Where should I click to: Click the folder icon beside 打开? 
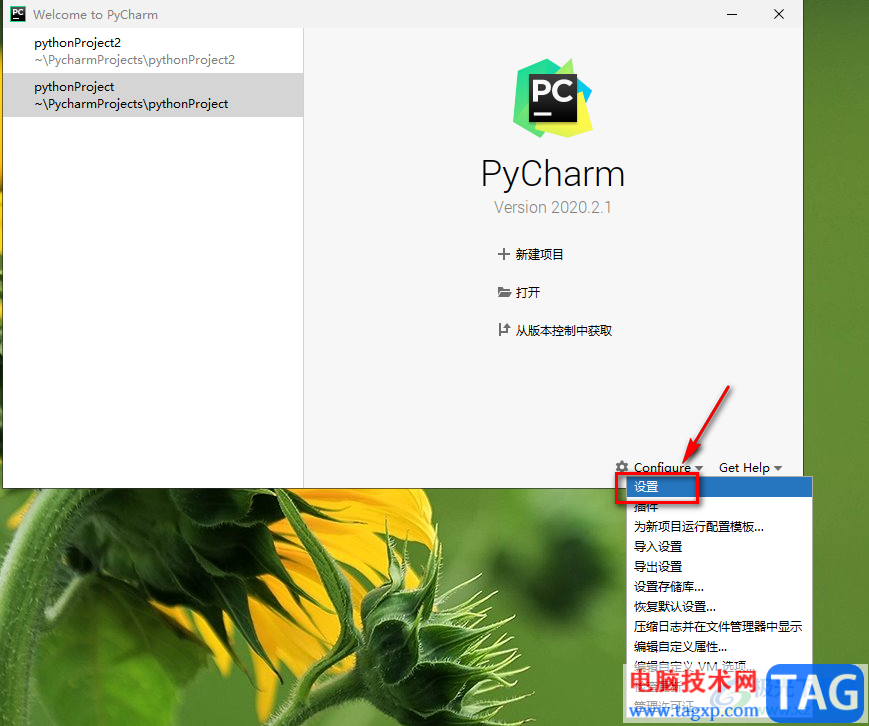504,292
